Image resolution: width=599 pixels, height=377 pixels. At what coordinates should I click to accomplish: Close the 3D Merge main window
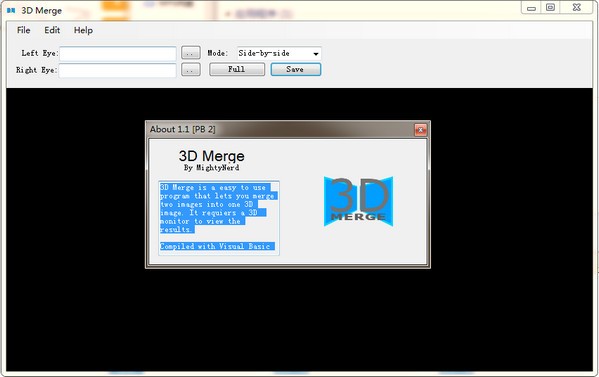point(577,8)
